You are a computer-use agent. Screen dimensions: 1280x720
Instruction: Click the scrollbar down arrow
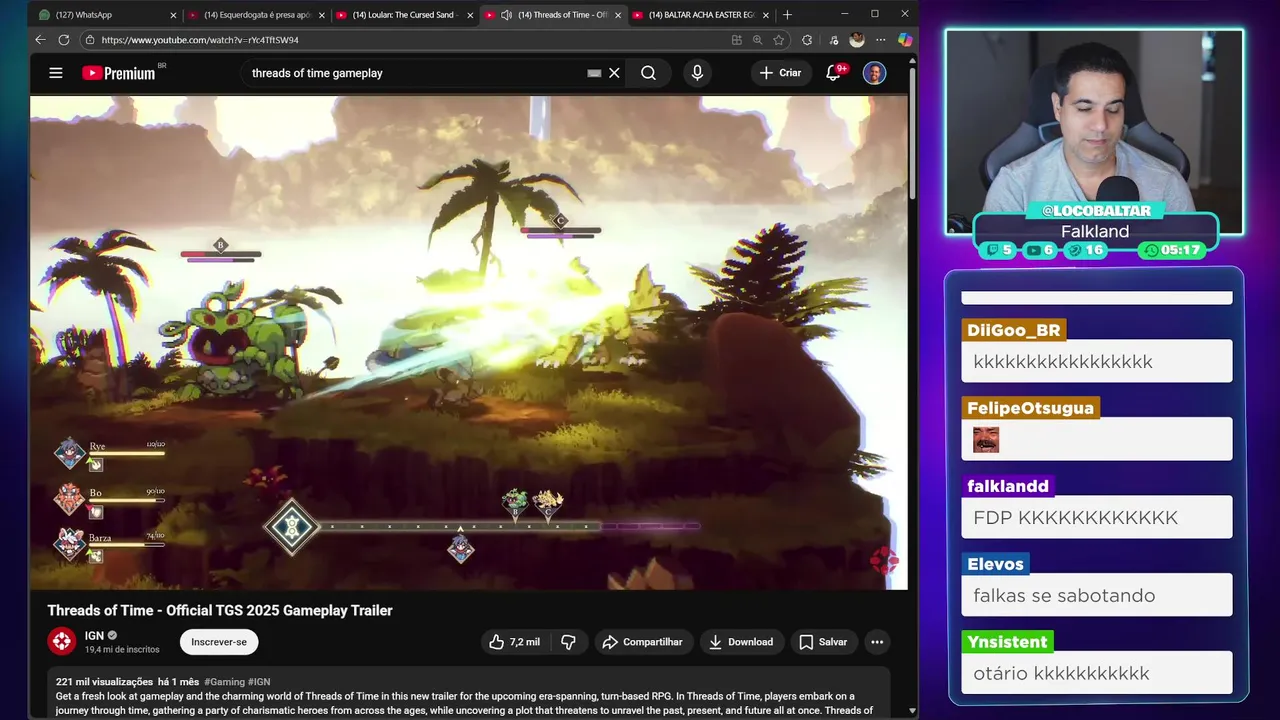(x=912, y=710)
